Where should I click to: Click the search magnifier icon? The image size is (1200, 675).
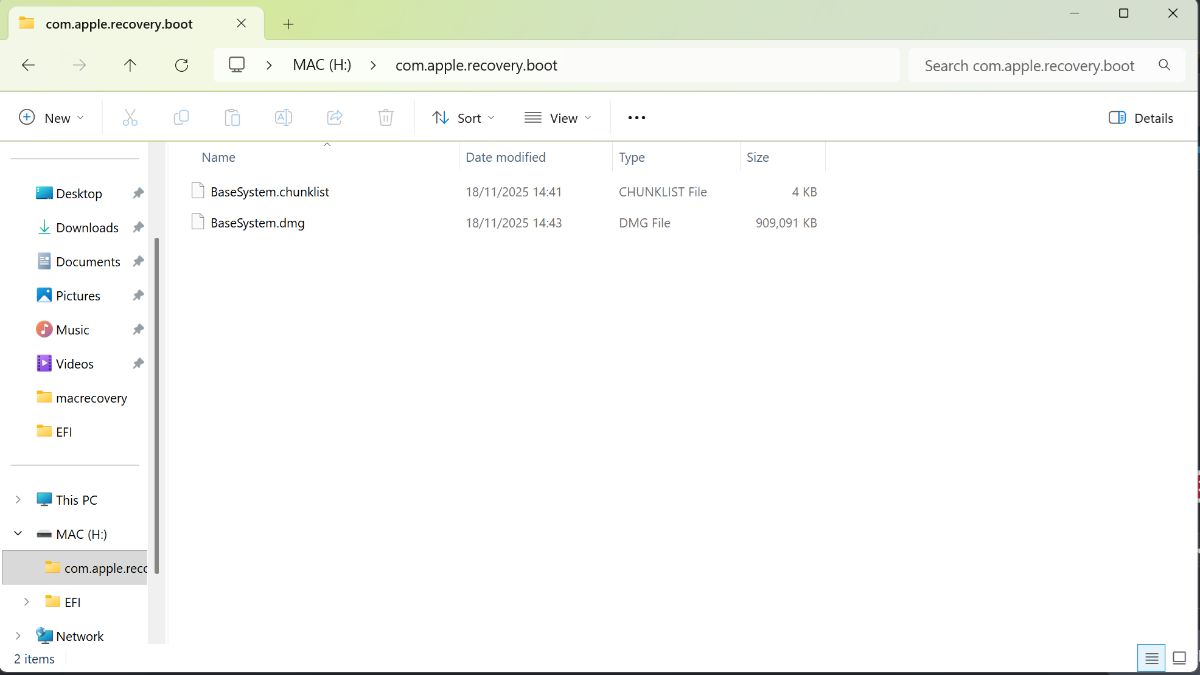pyautogui.click(x=1164, y=65)
